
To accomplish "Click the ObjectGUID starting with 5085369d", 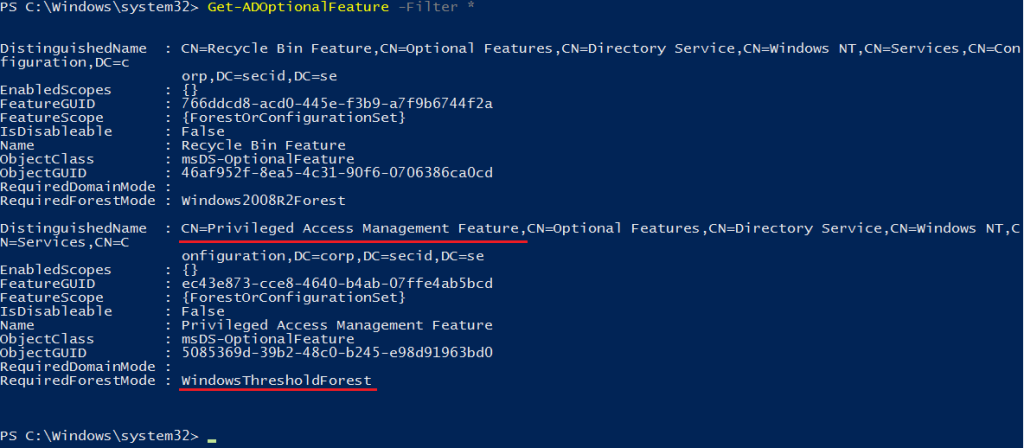I will tap(337, 353).
